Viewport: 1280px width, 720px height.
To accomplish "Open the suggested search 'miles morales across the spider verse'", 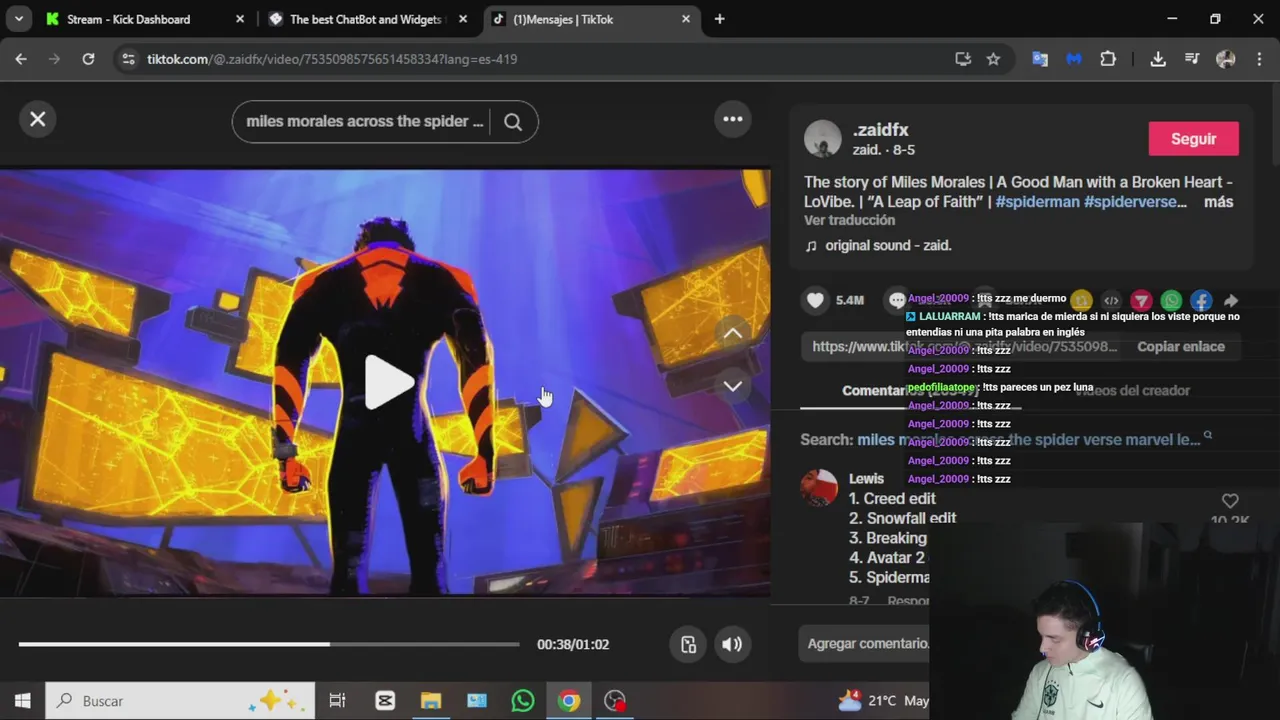I will (1028, 440).
